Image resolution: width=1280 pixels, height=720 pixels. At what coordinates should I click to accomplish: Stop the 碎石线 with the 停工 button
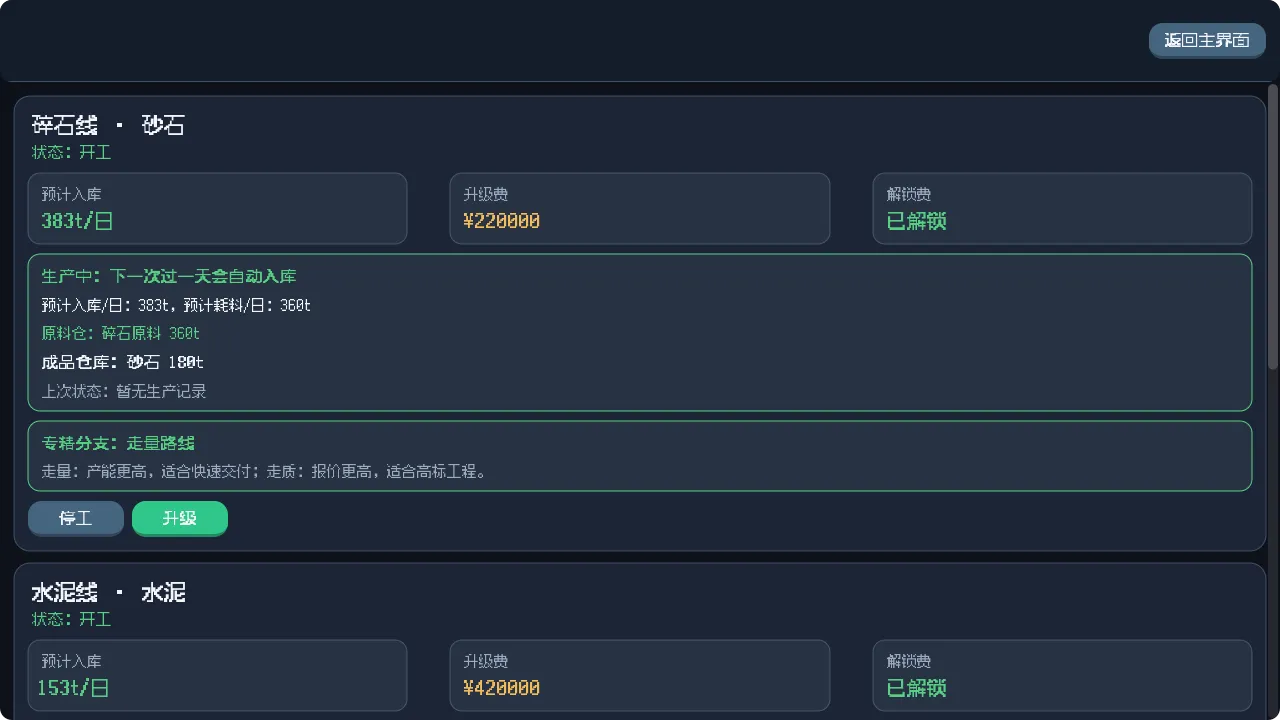click(76, 518)
